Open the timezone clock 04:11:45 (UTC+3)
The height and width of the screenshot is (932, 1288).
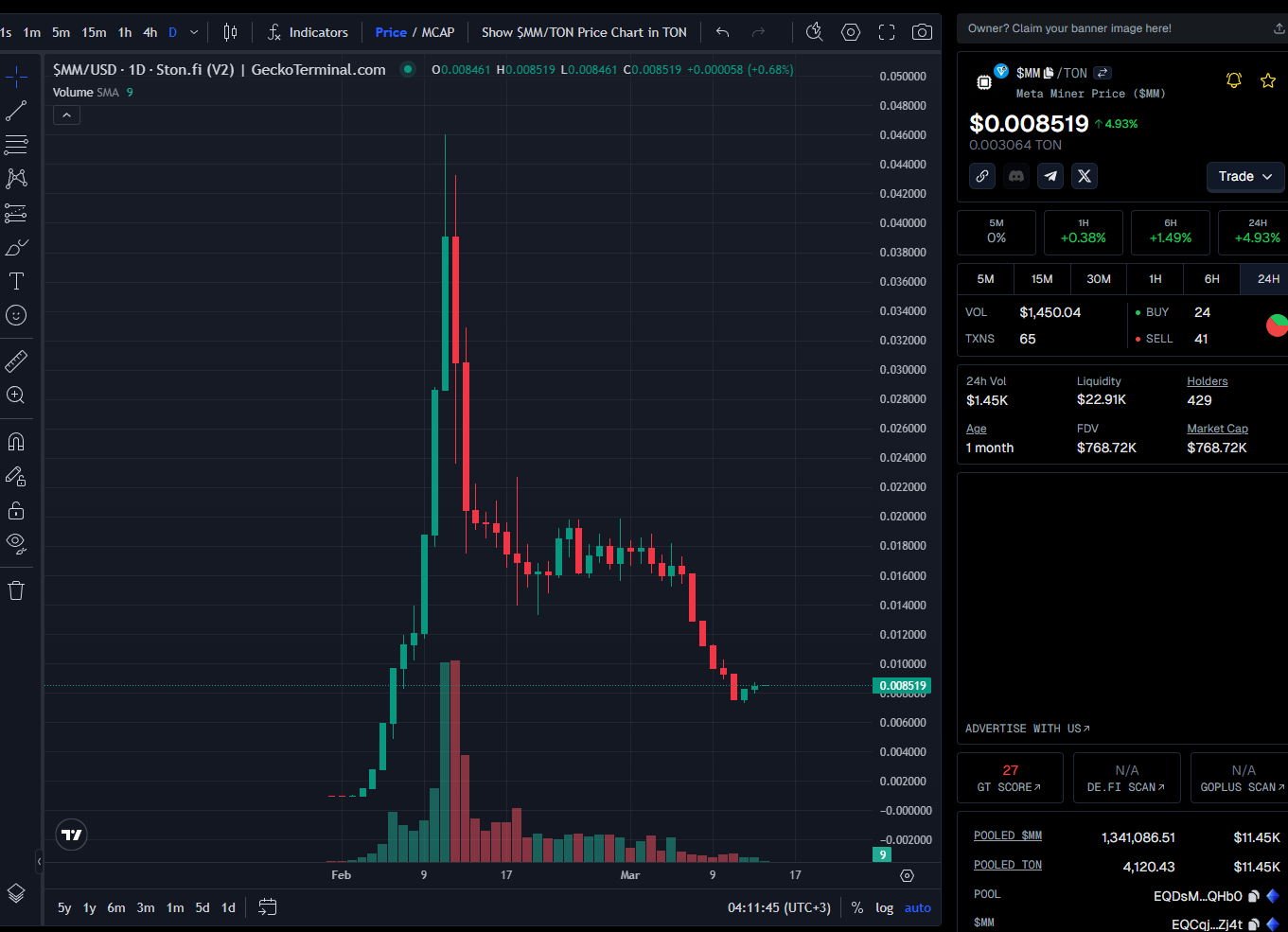point(779,907)
